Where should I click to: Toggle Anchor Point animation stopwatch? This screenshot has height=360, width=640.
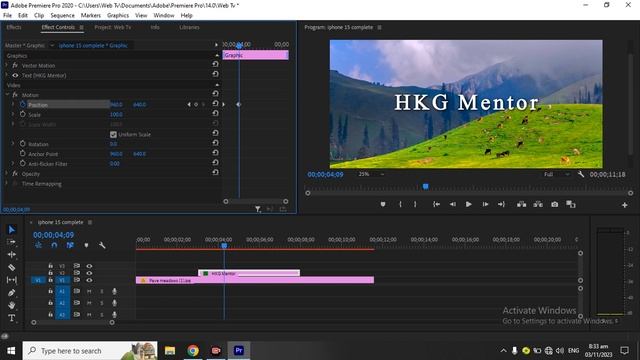[23, 153]
